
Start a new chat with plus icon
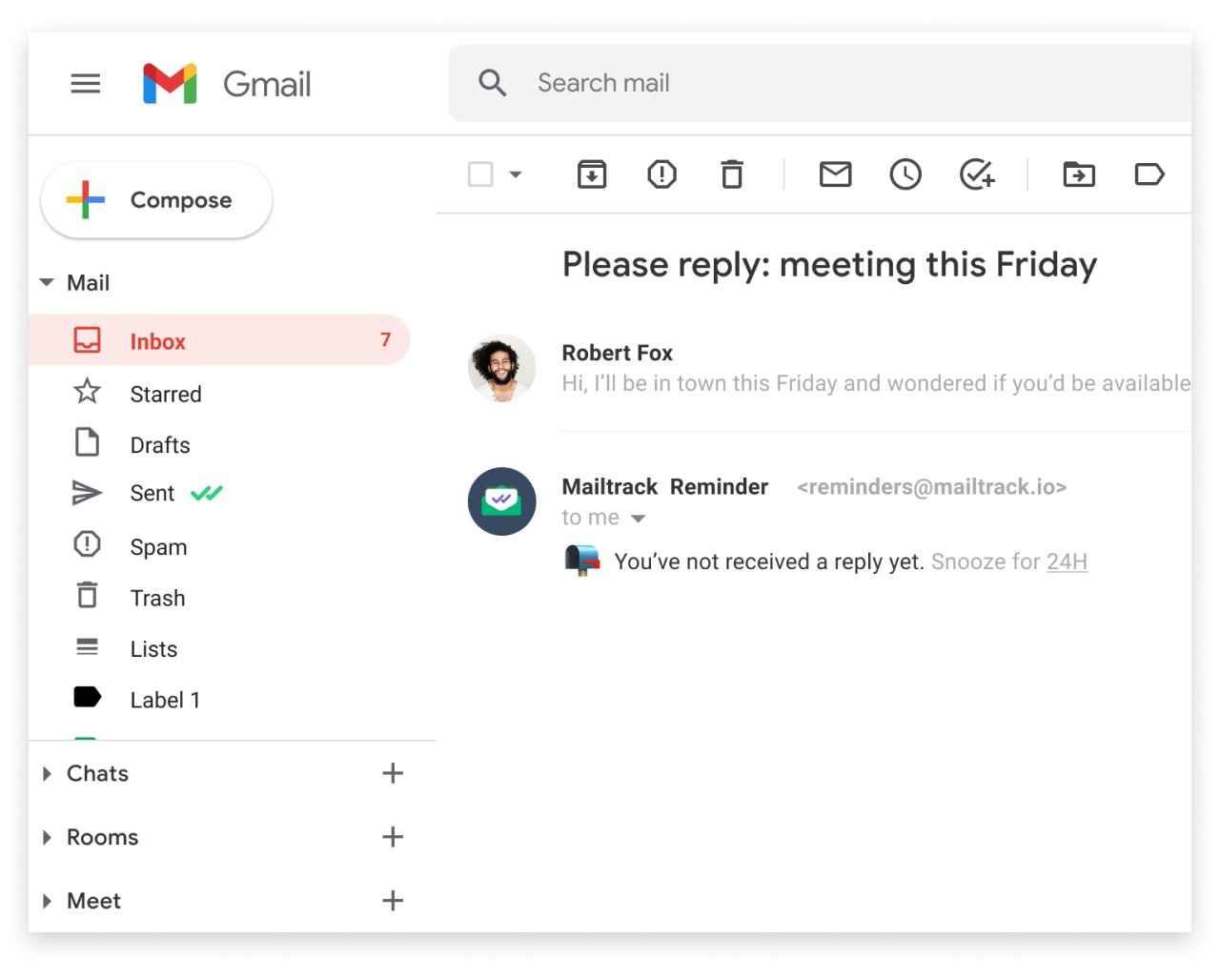click(393, 773)
